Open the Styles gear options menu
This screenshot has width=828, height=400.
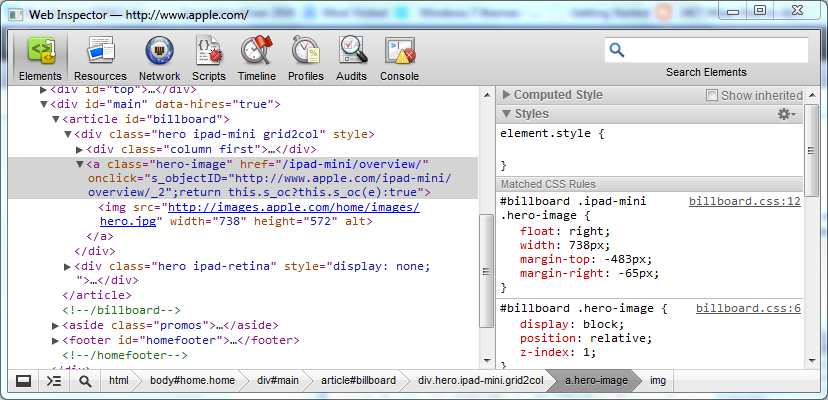787,114
